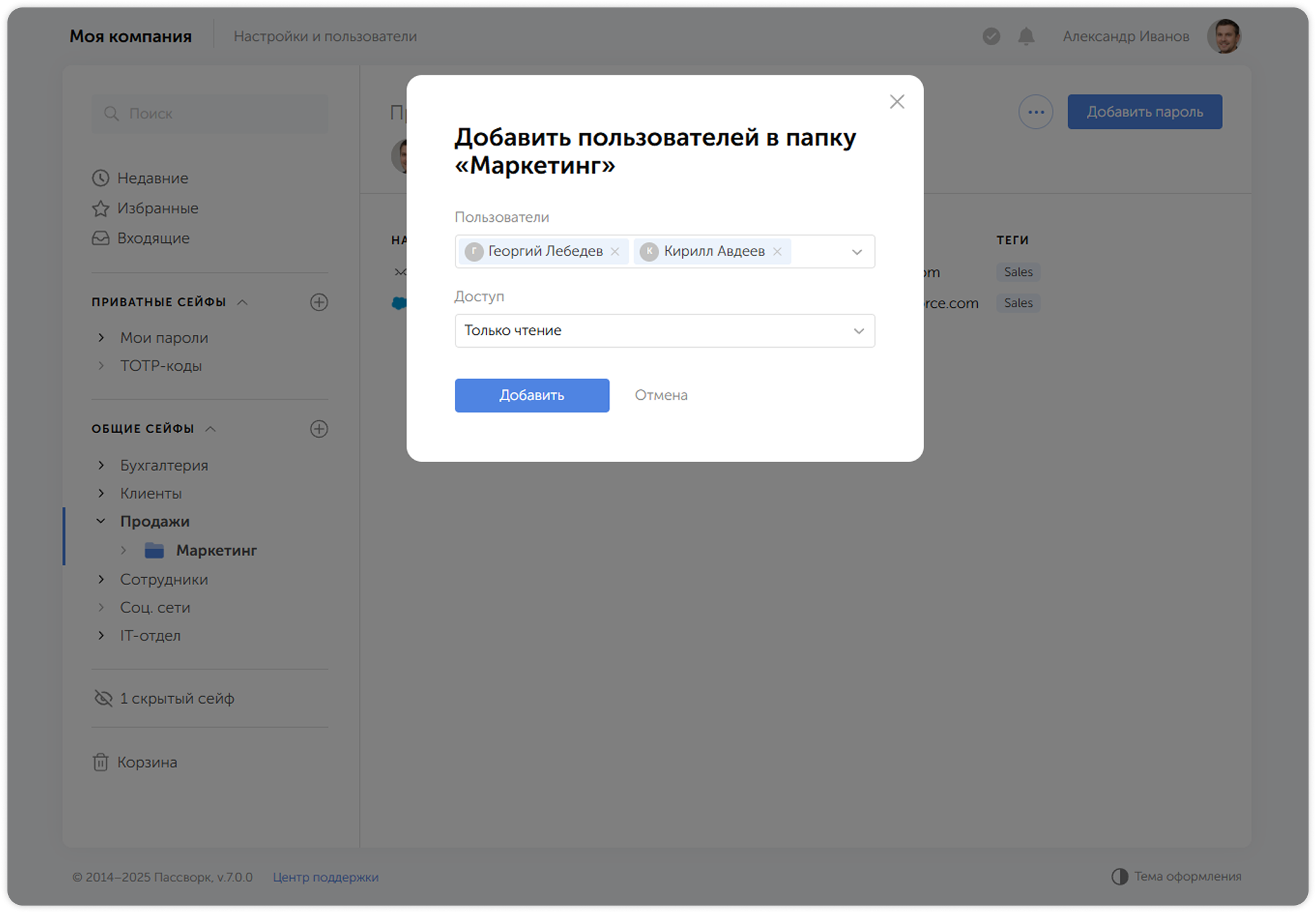Expand the Сотрудники vault
1316x913 pixels.
coord(101,580)
